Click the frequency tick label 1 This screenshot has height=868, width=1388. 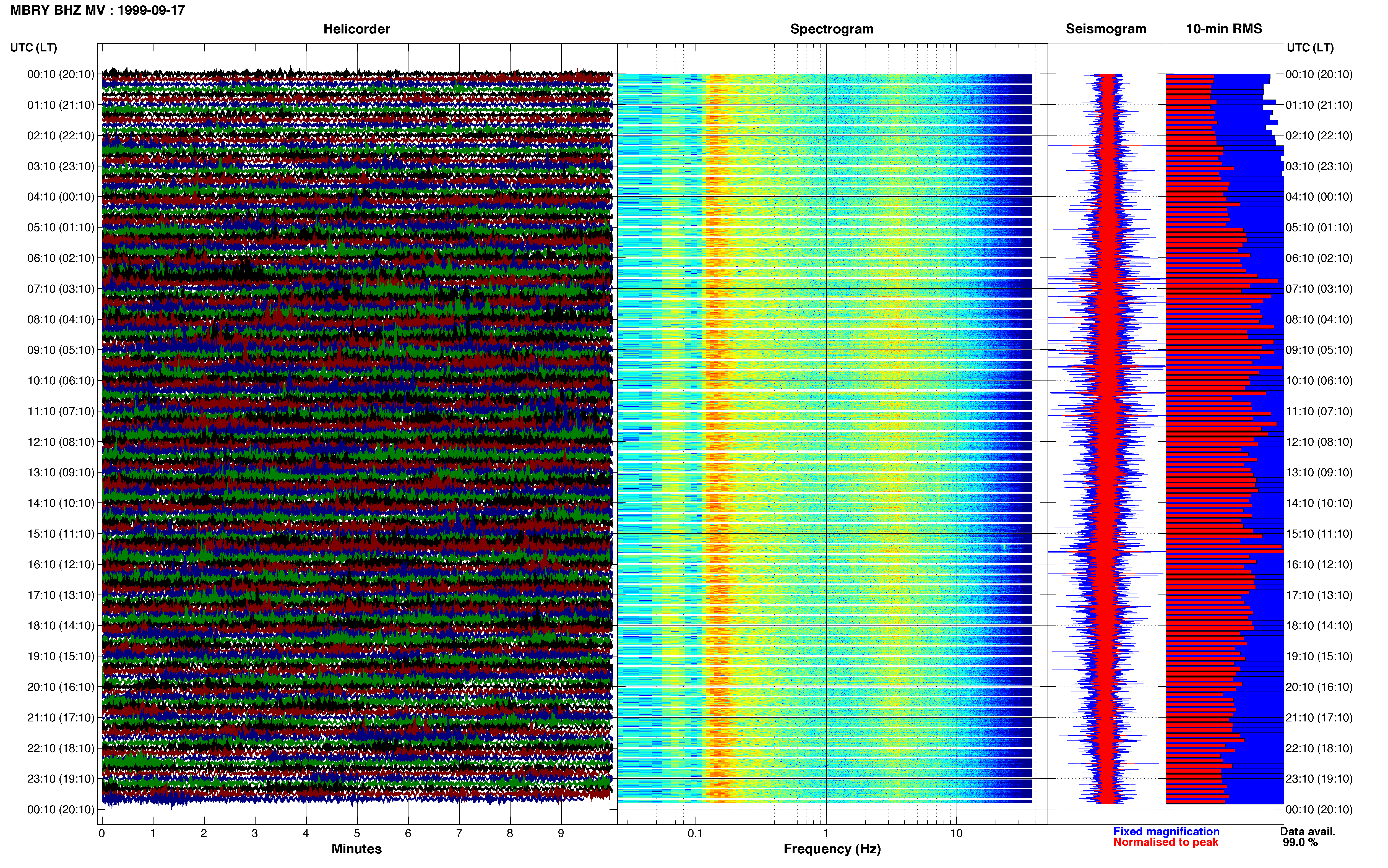coord(826,833)
